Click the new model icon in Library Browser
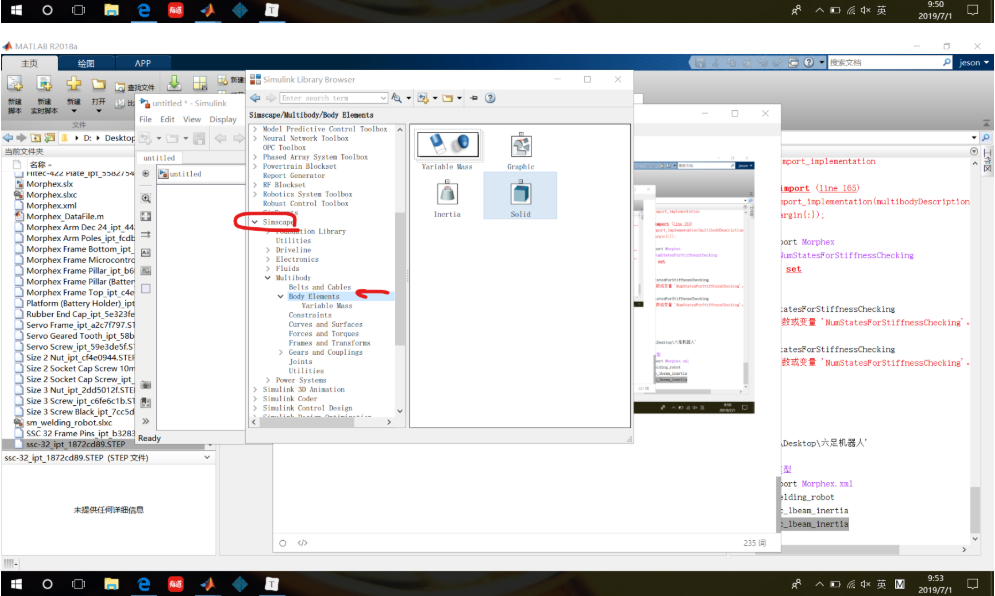The width and height of the screenshot is (995, 596). (x=423, y=98)
